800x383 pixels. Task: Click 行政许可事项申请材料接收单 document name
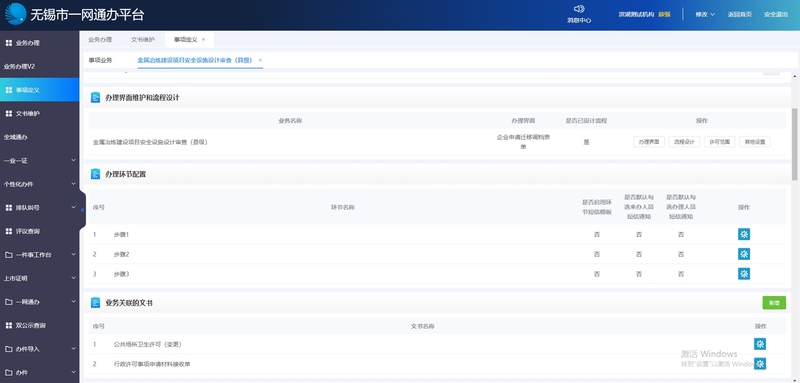pos(152,364)
